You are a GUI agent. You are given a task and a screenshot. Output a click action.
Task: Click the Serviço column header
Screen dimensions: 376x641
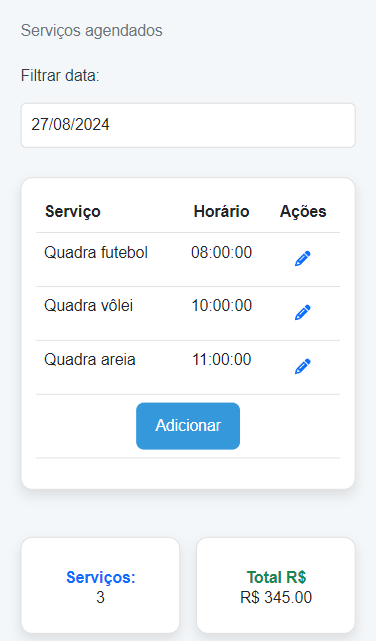click(x=73, y=211)
